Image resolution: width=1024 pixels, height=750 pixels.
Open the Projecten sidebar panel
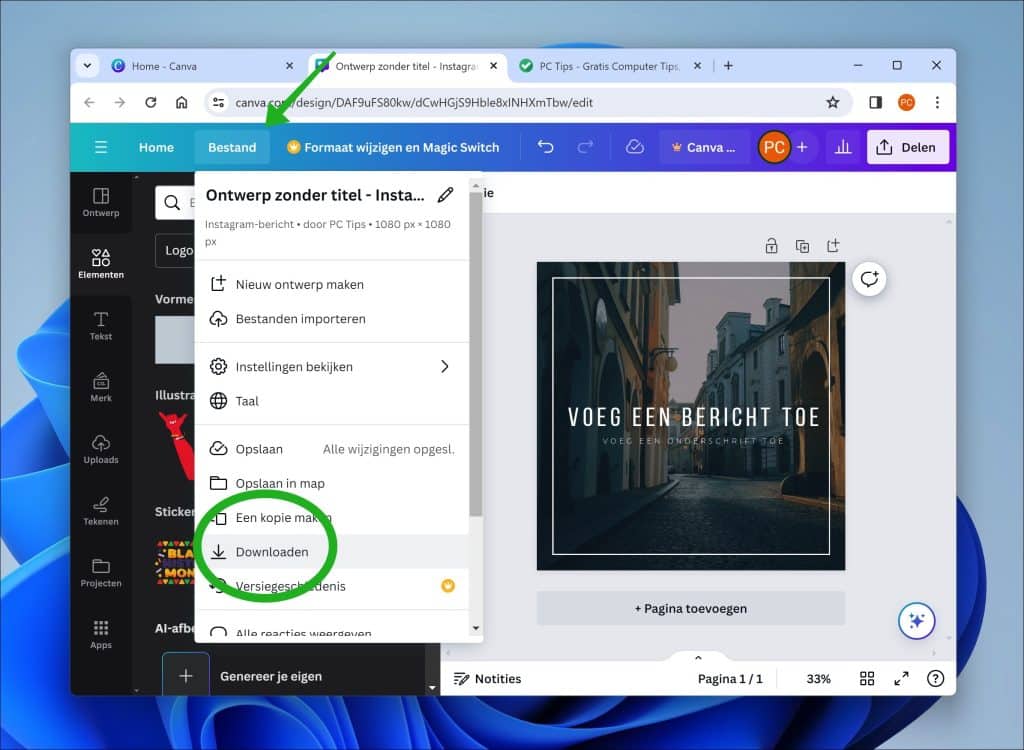coord(101,573)
